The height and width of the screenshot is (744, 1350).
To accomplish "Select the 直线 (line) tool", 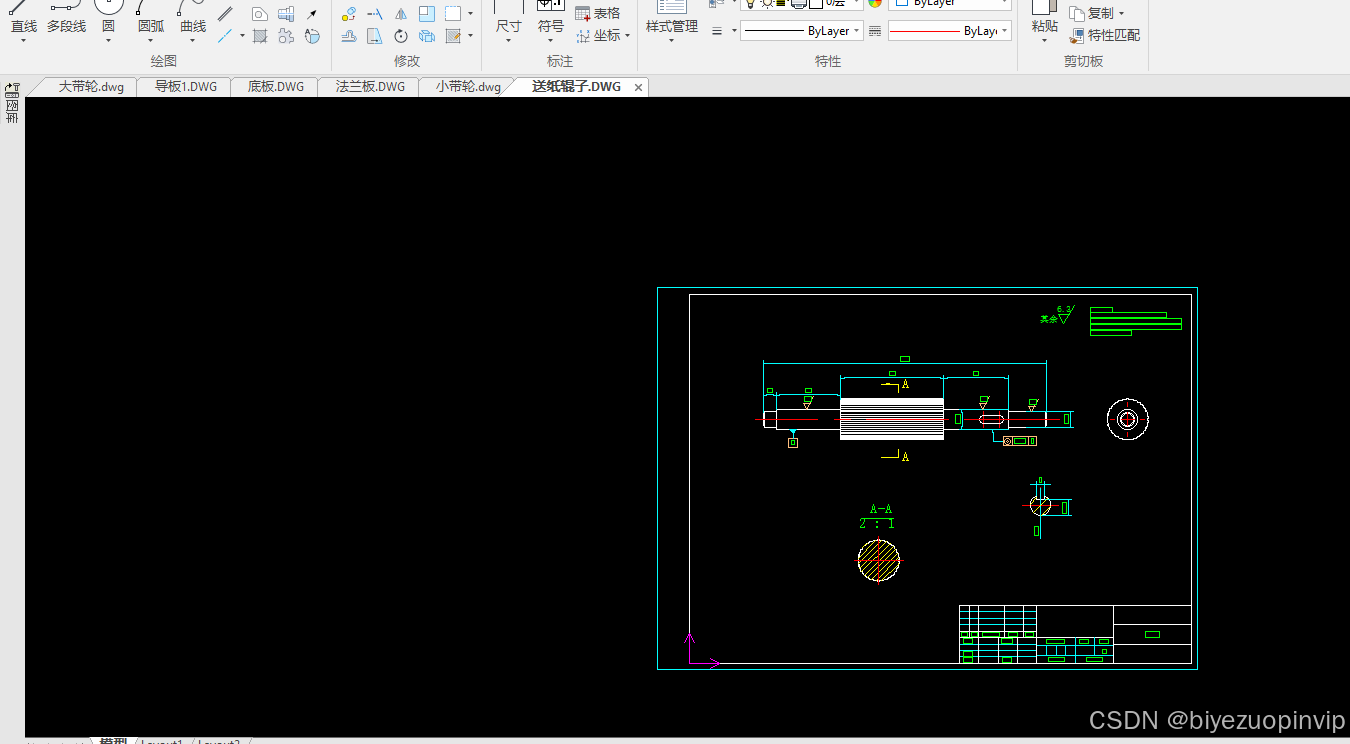I will 24,18.
